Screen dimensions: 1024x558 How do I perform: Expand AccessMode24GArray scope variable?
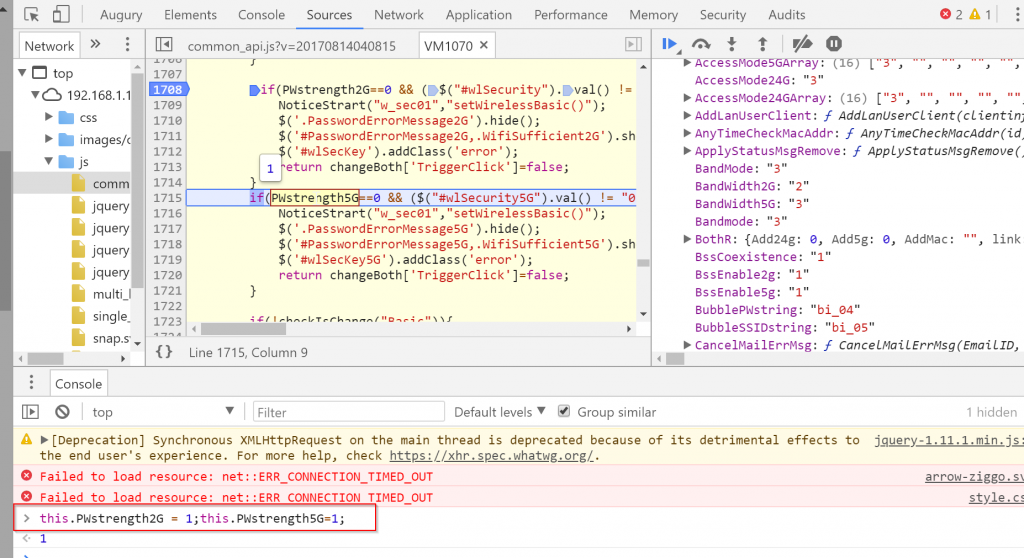[687, 98]
